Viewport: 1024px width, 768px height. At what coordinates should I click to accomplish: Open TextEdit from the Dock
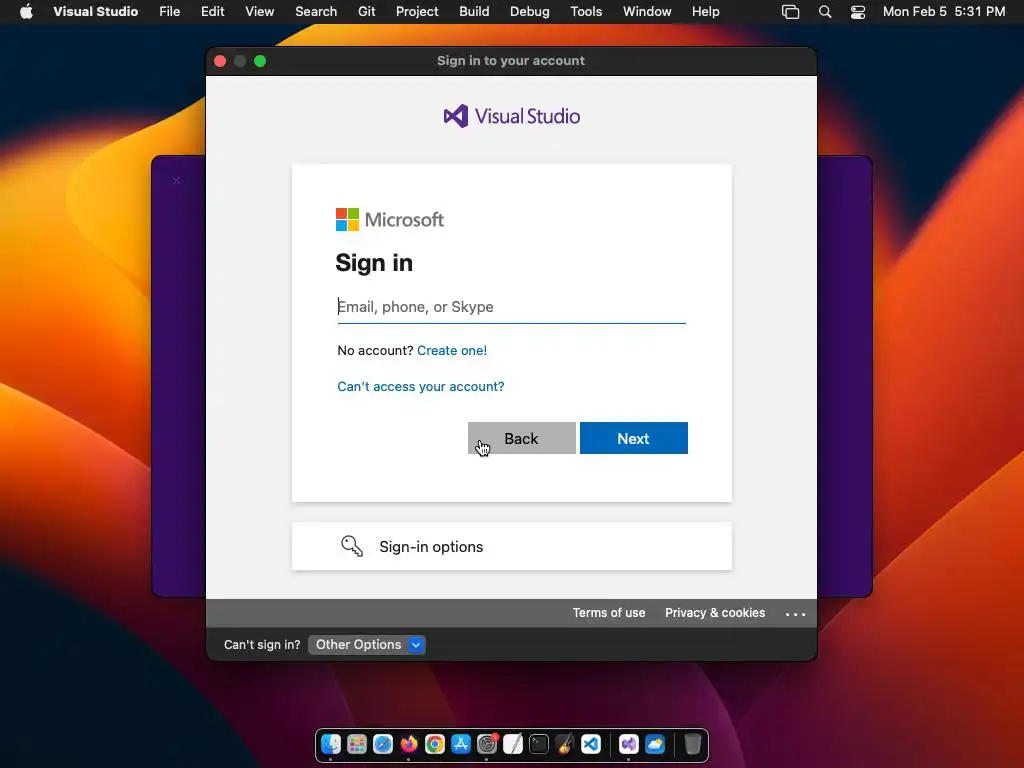click(x=513, y=744)
